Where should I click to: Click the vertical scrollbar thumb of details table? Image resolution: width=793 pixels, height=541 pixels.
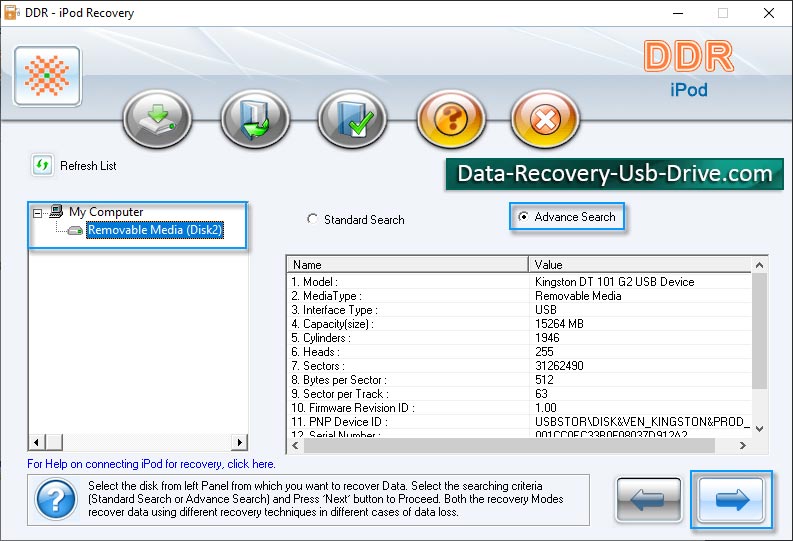[x=760, y=331]
